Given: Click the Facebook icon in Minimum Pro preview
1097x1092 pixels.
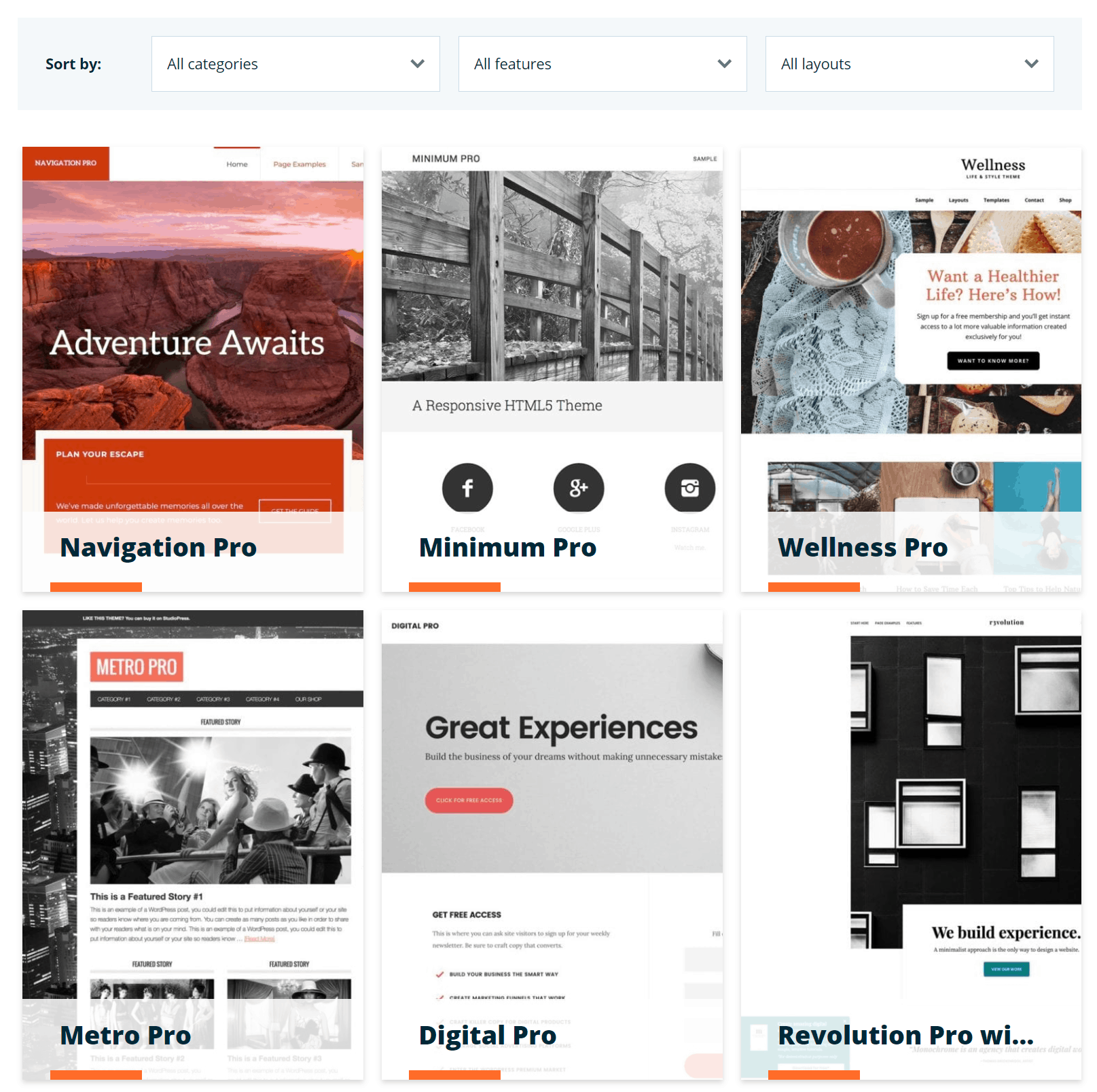Looking at the screenshot, I should tap(467, 488).
